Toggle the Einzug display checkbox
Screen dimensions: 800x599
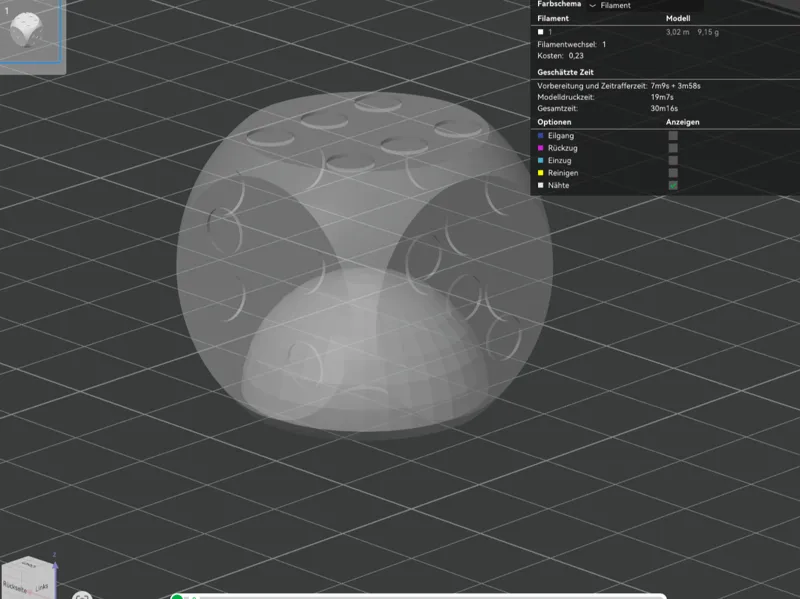click(x=673, y=160)
